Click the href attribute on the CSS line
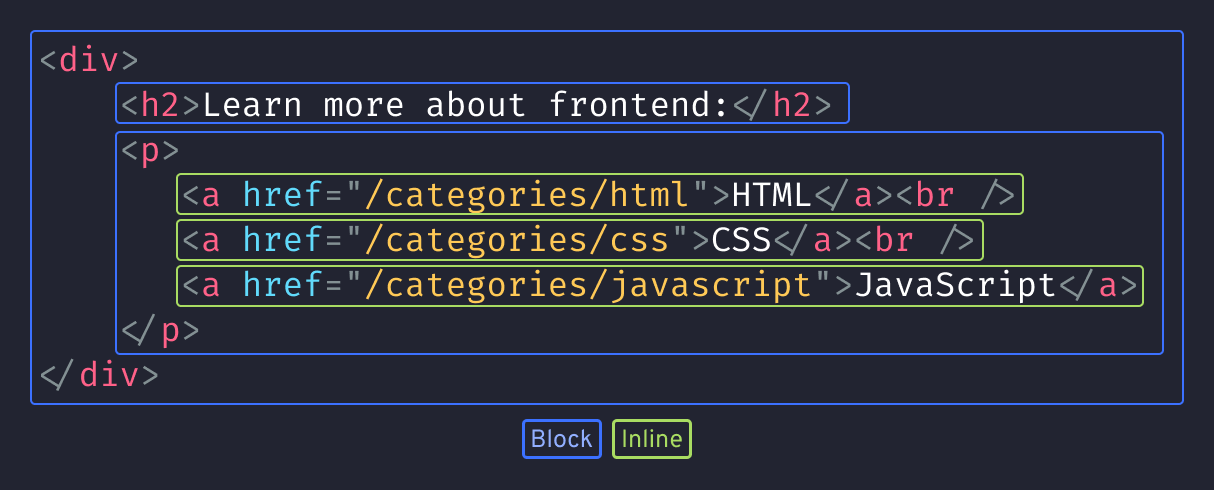The width and height of the screenshot is (1214, 490). (x=283, y=241)
